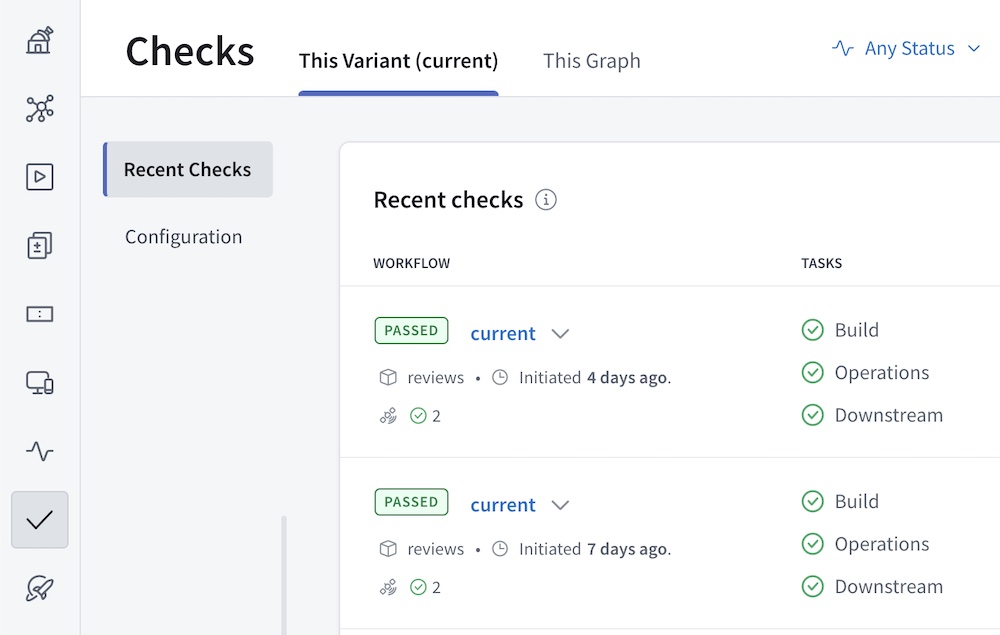Open the Explorer via the play icon

(39, 177)
